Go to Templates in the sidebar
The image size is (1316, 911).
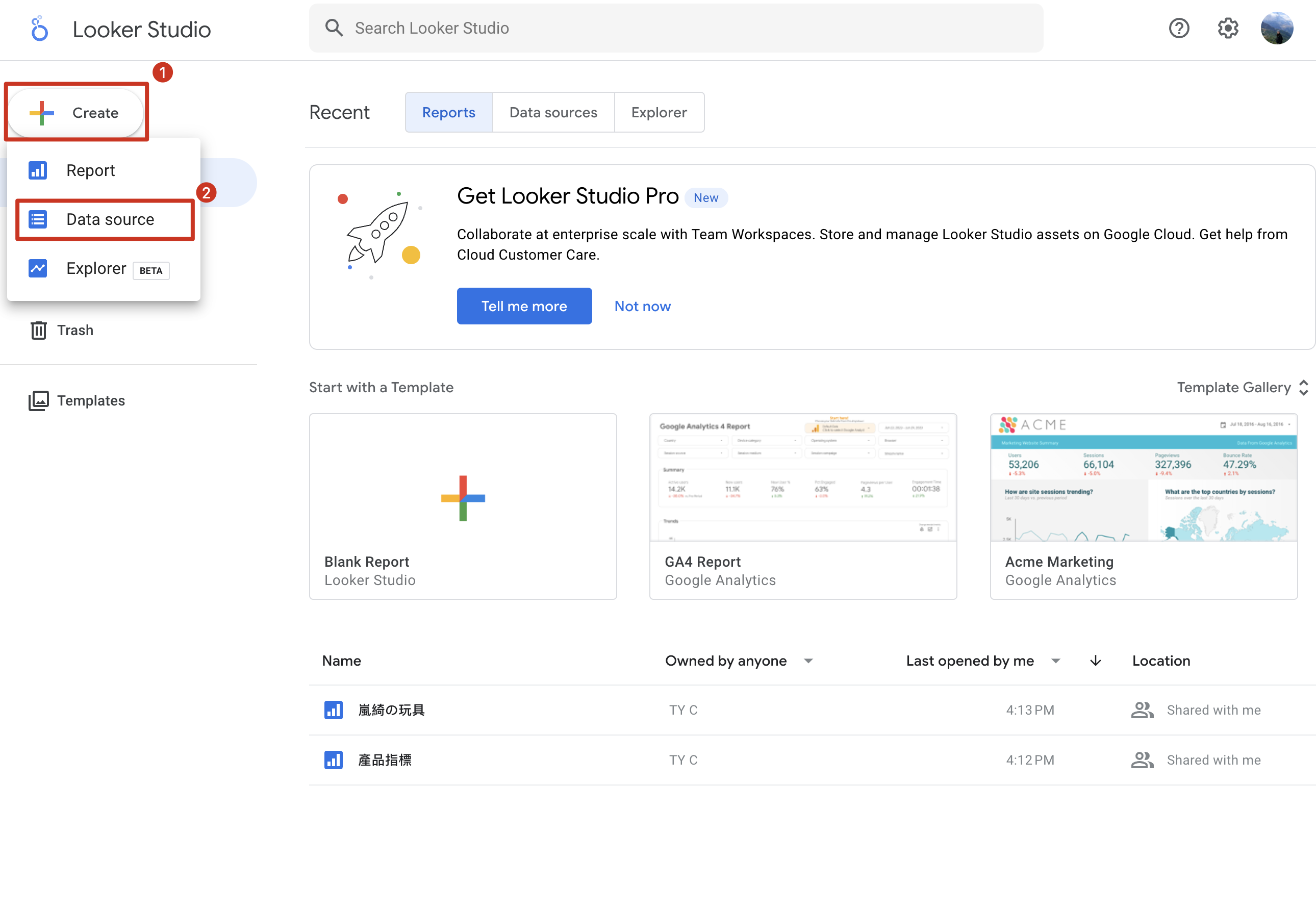[x=77, y=401]
